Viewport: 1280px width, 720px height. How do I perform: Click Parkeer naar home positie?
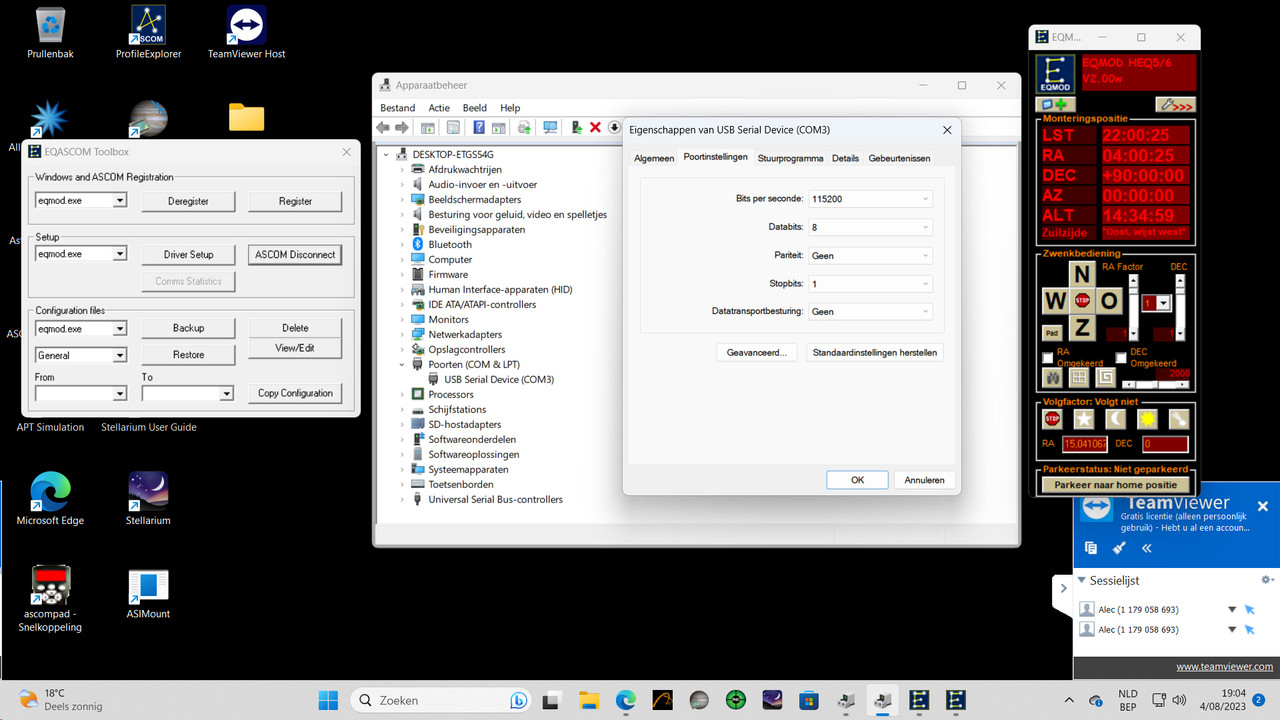[1115, 484]
